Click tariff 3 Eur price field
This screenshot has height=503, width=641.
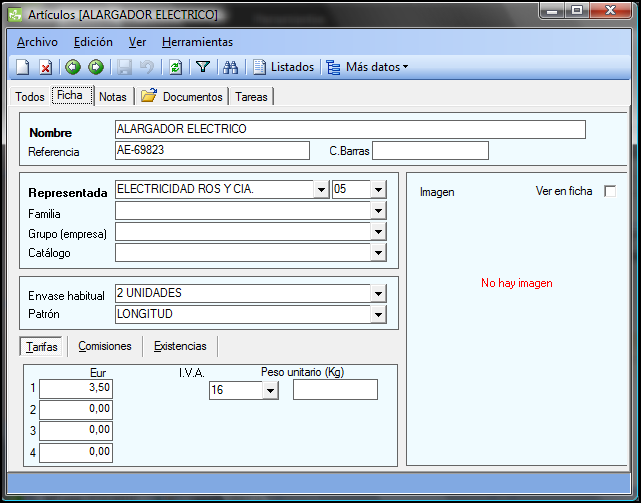click(76, 431)
